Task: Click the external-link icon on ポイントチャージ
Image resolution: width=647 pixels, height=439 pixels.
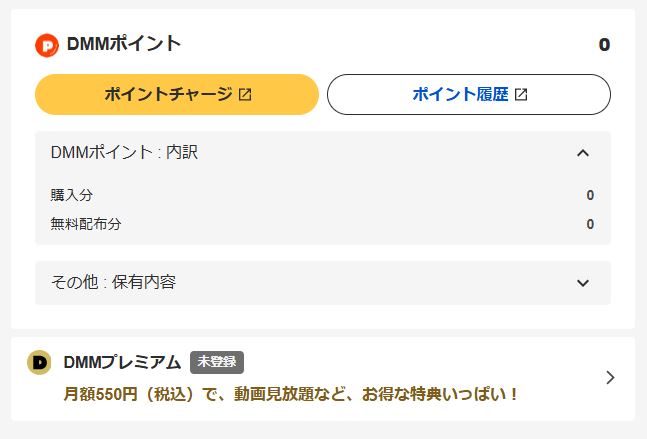Action: pos(245,95)
